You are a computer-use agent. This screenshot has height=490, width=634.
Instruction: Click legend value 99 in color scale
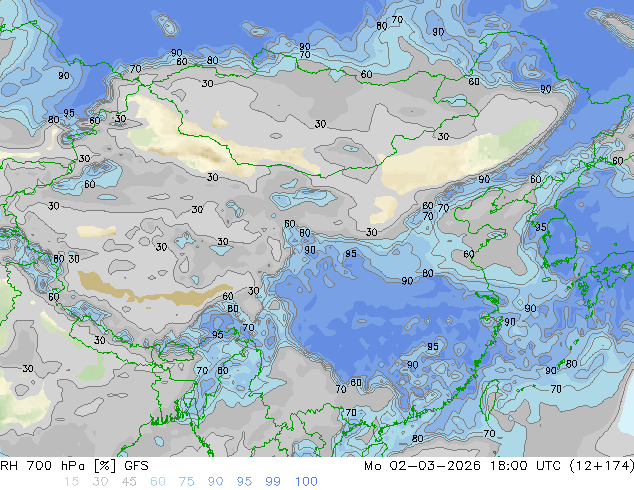pos(273,482)
